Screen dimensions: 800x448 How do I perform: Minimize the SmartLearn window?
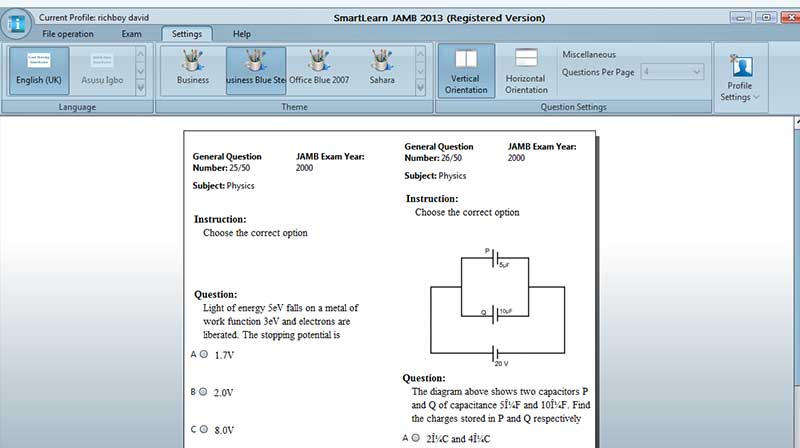(740, 17)
